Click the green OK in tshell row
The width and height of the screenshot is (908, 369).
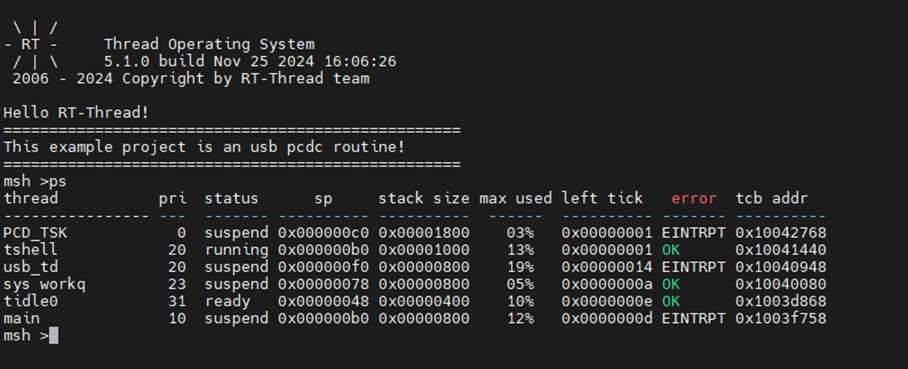(671, 250)
